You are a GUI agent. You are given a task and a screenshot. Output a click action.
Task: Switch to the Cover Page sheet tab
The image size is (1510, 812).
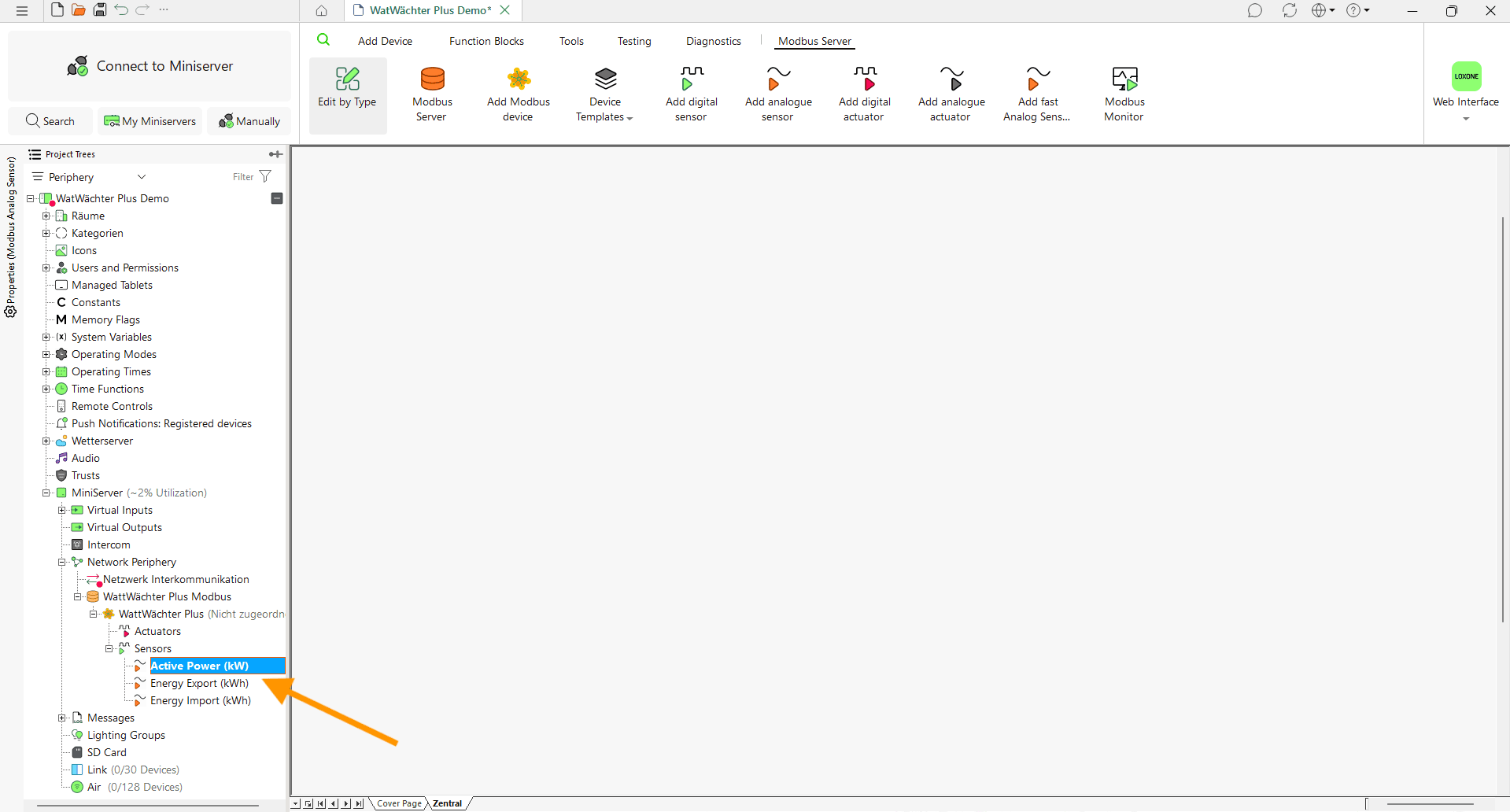(x=399, y=803)
